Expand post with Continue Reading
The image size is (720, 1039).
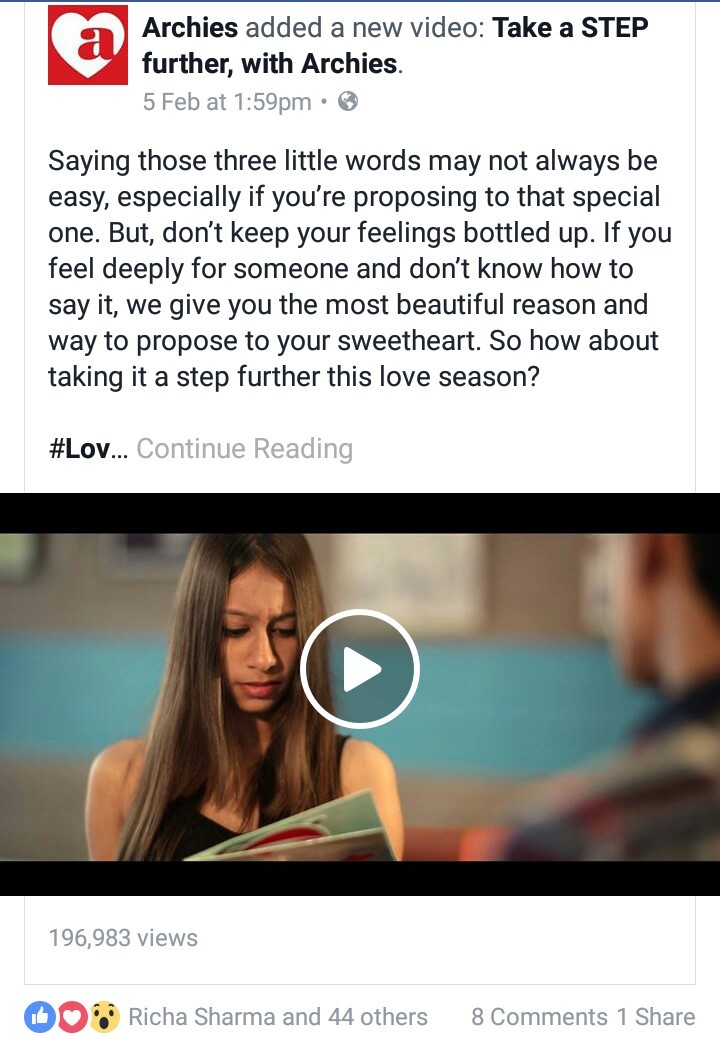(244, 449)
